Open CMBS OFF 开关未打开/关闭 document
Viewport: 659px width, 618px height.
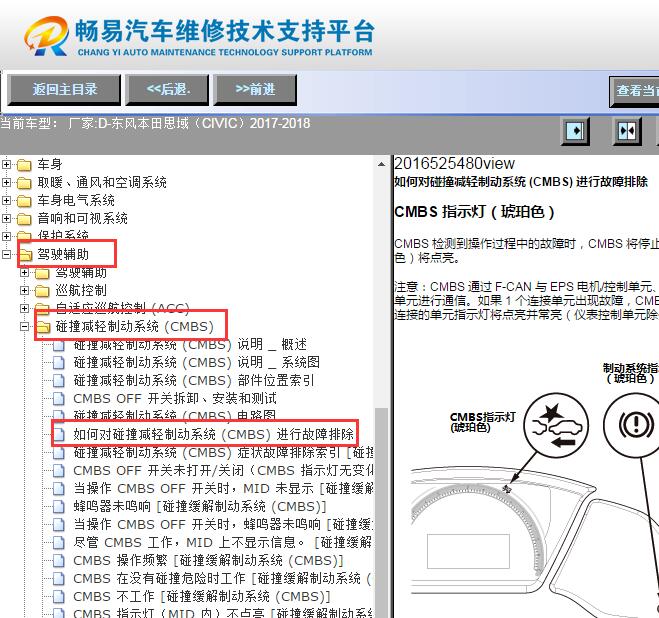223,470
